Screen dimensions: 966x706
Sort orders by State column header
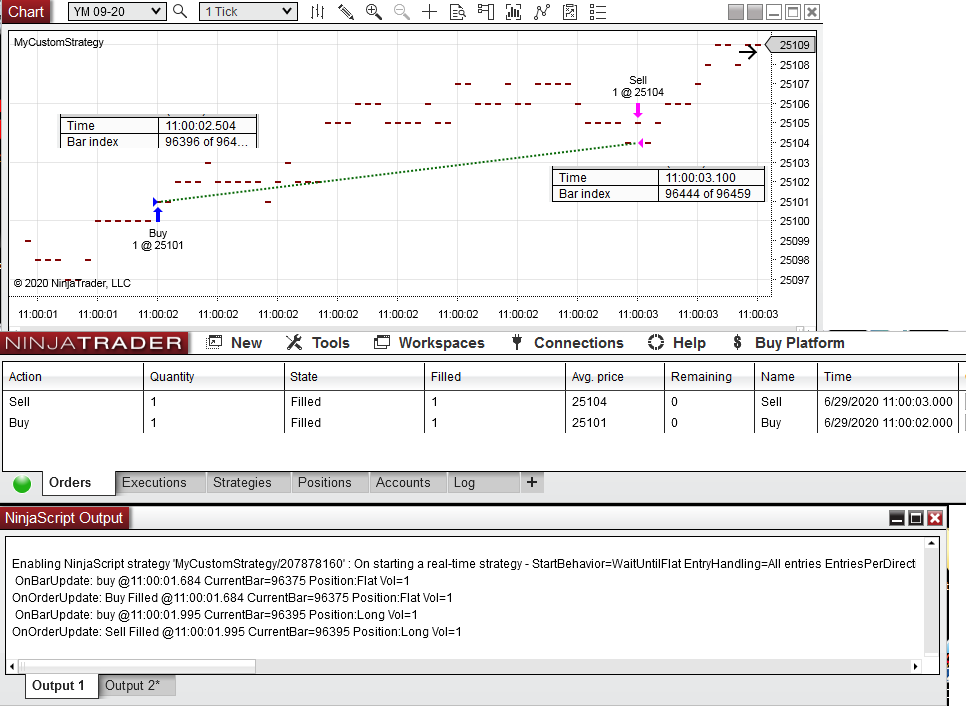coord(354,376)
